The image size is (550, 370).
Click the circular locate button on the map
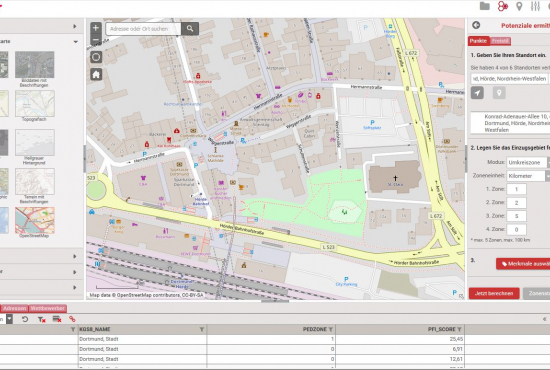click(96, 57)
